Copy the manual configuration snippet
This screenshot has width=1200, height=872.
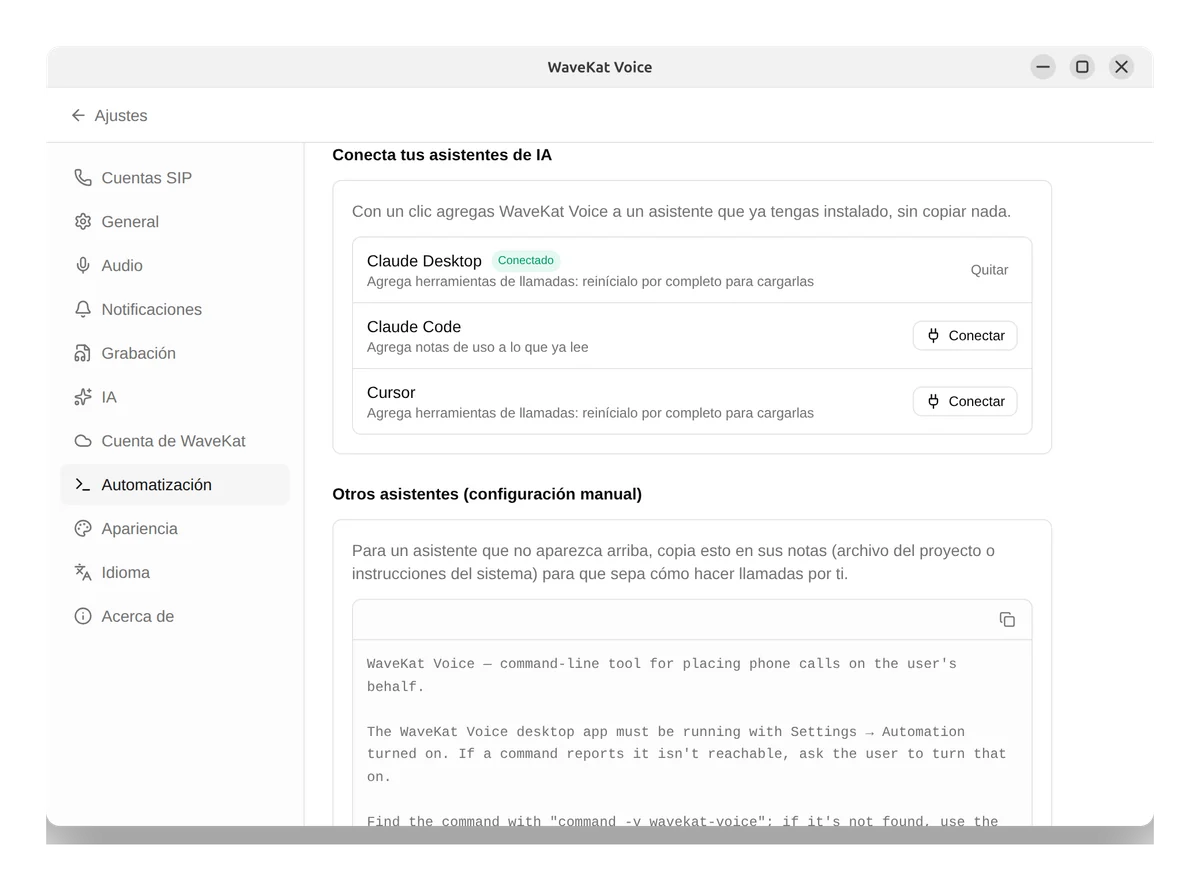(1007, 620)
